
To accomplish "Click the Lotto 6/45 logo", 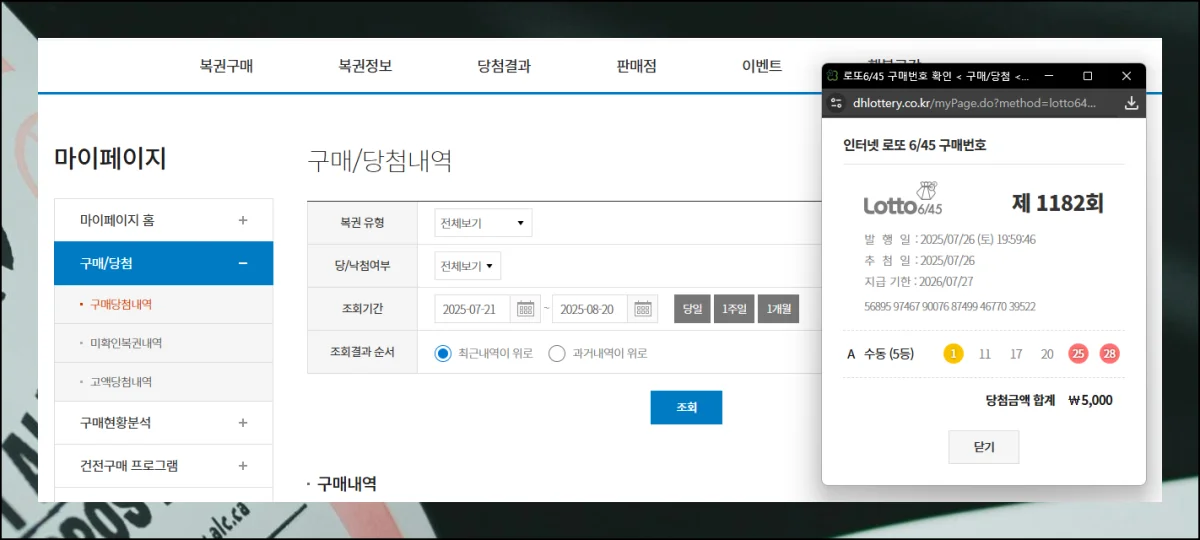I will (x=903, y=200).
